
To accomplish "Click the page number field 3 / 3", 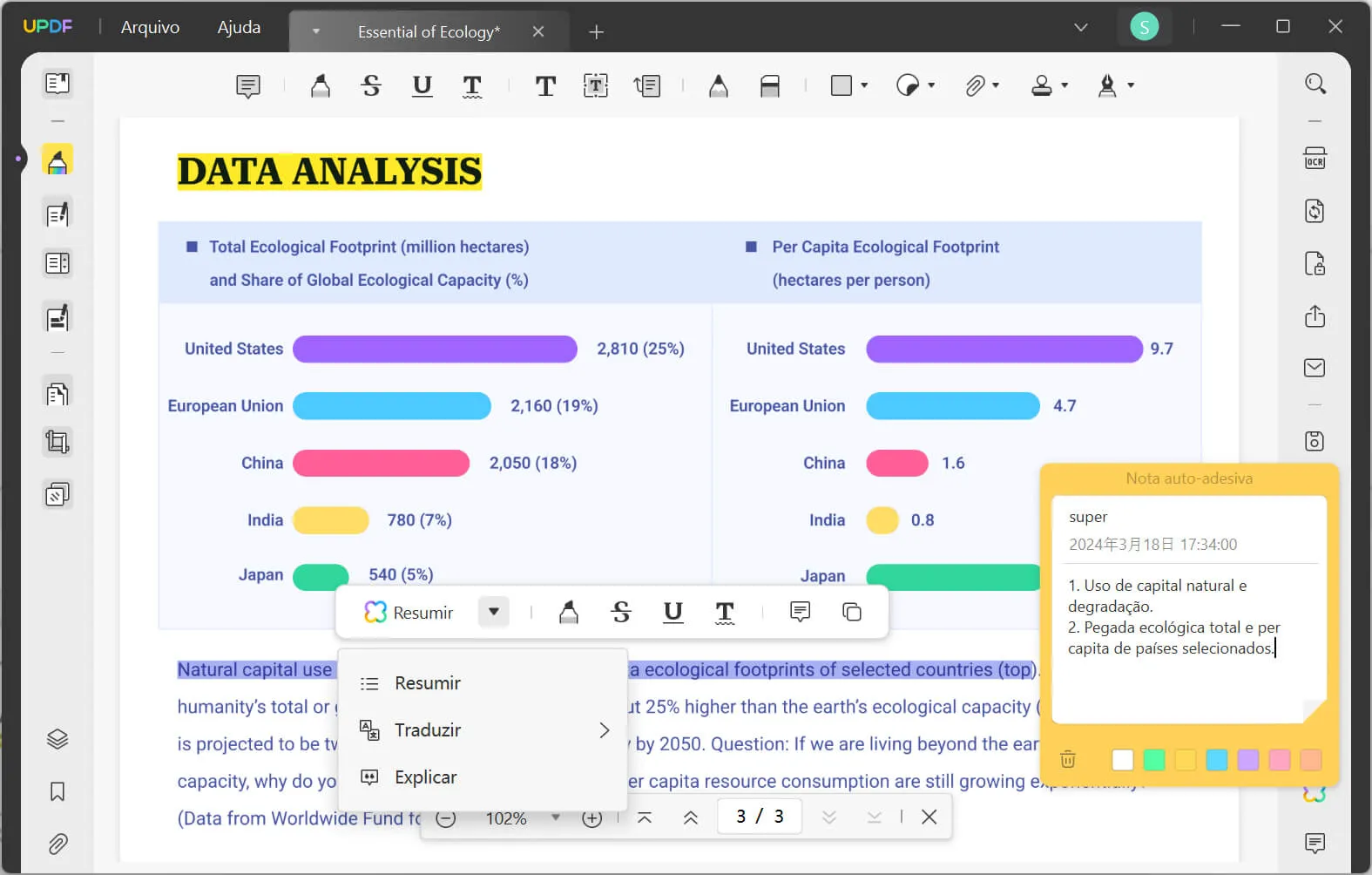I will point(760,817).
